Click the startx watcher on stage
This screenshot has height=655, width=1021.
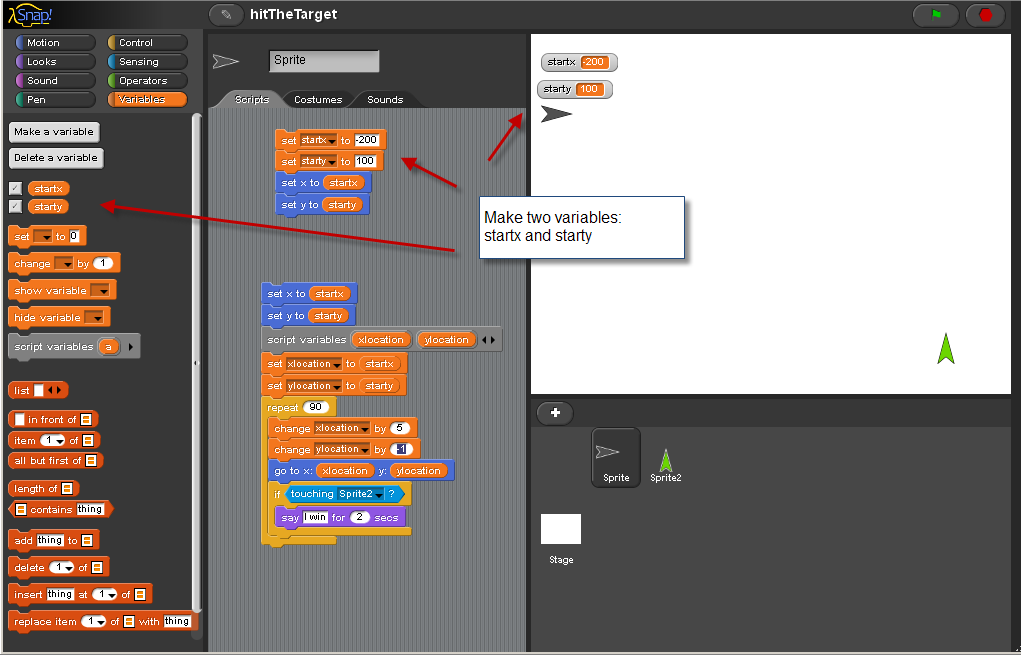(579, 63)
